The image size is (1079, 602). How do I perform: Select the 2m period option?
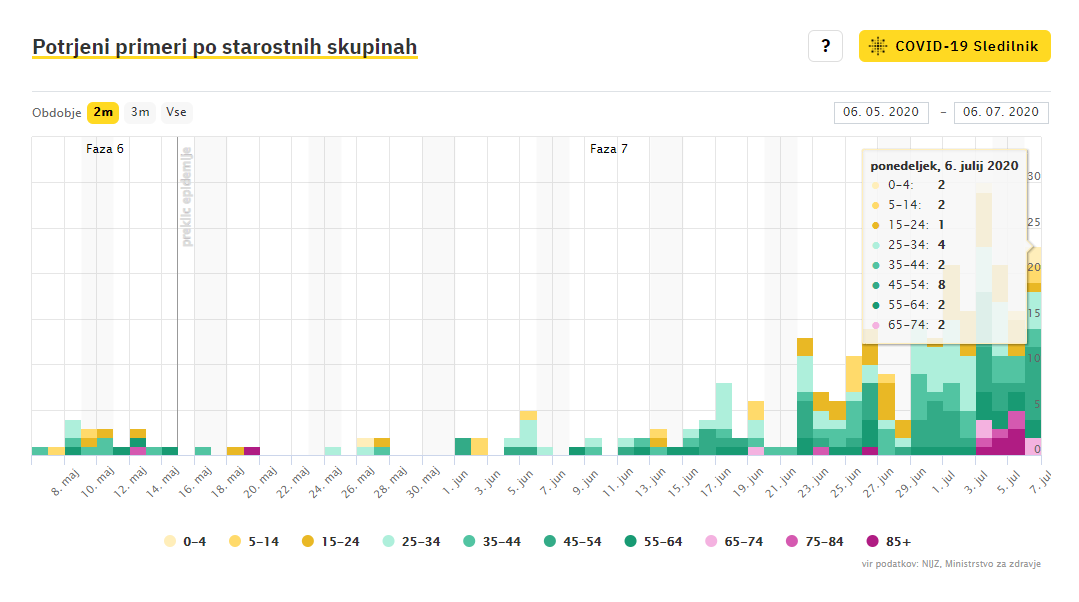103,112
